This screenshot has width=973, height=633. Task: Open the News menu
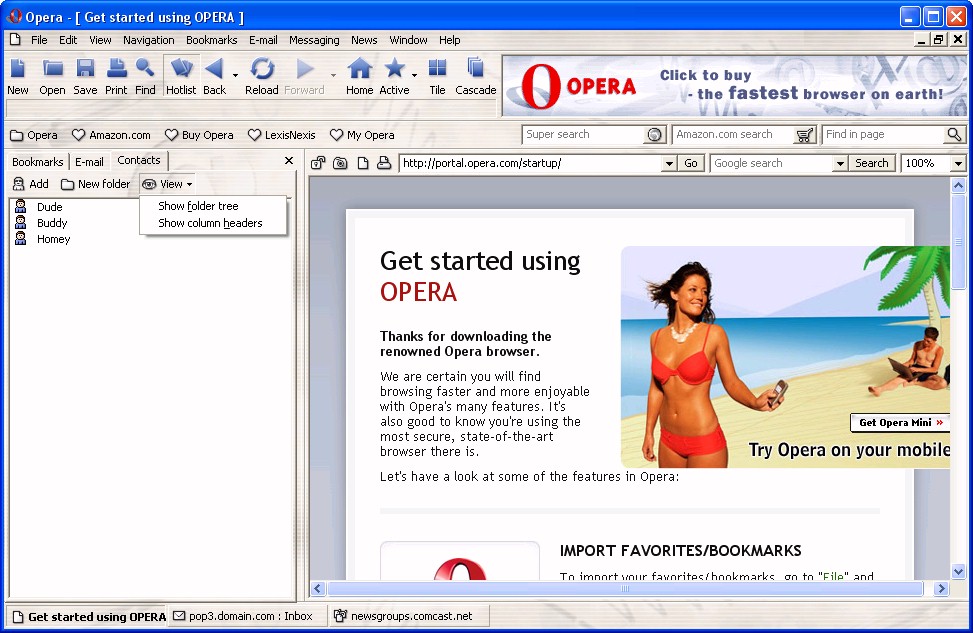click(x=364, y=40)
